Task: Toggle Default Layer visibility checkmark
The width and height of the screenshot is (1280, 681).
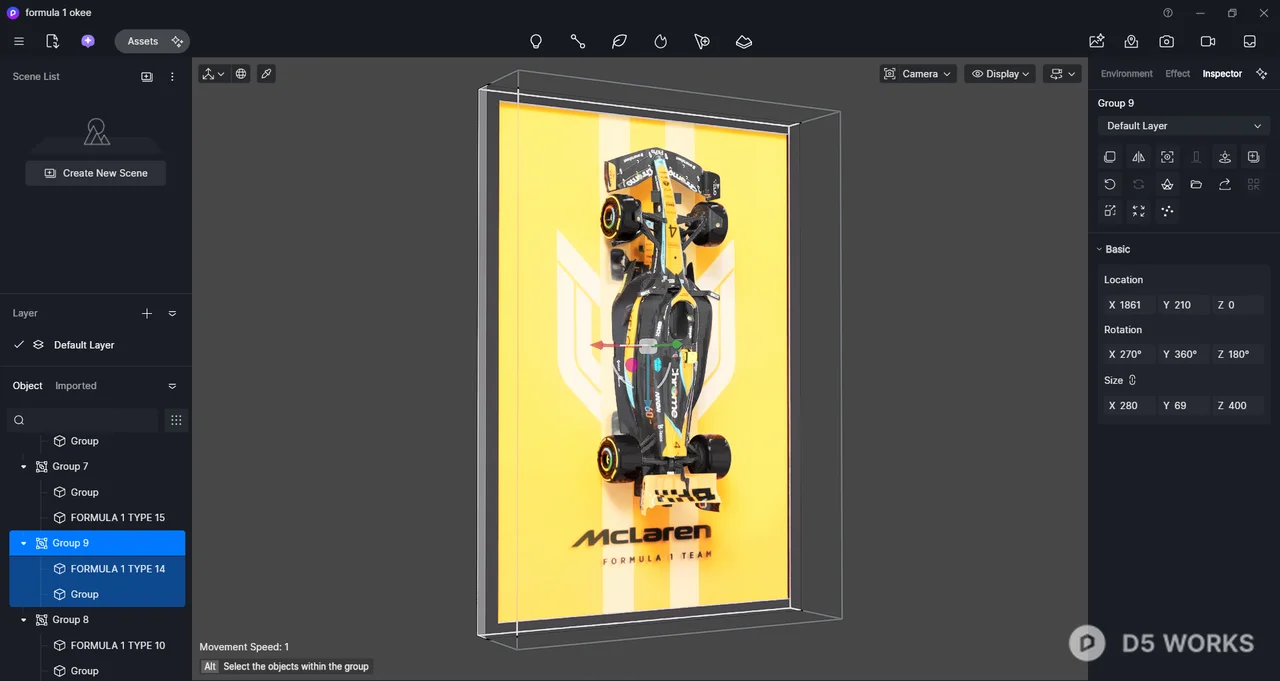Action: coord(18,345)
